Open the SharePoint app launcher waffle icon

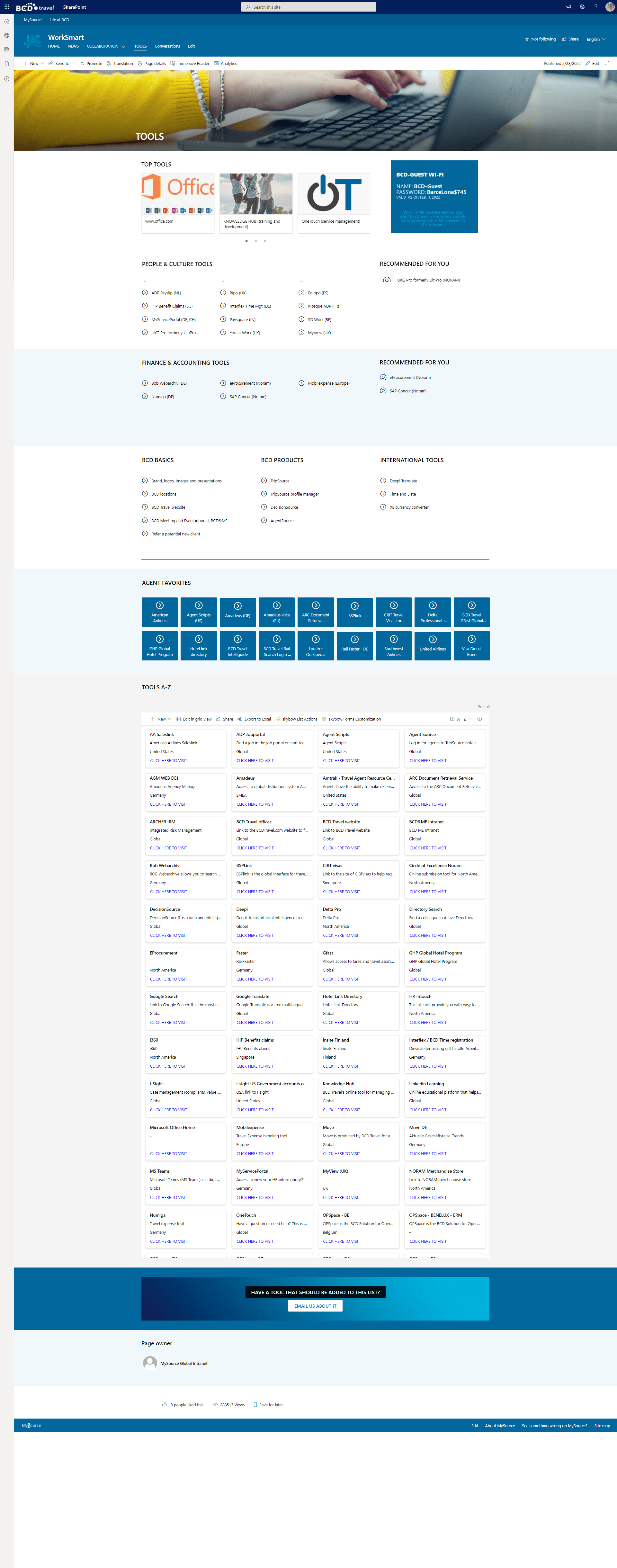[x=7, y=7]
